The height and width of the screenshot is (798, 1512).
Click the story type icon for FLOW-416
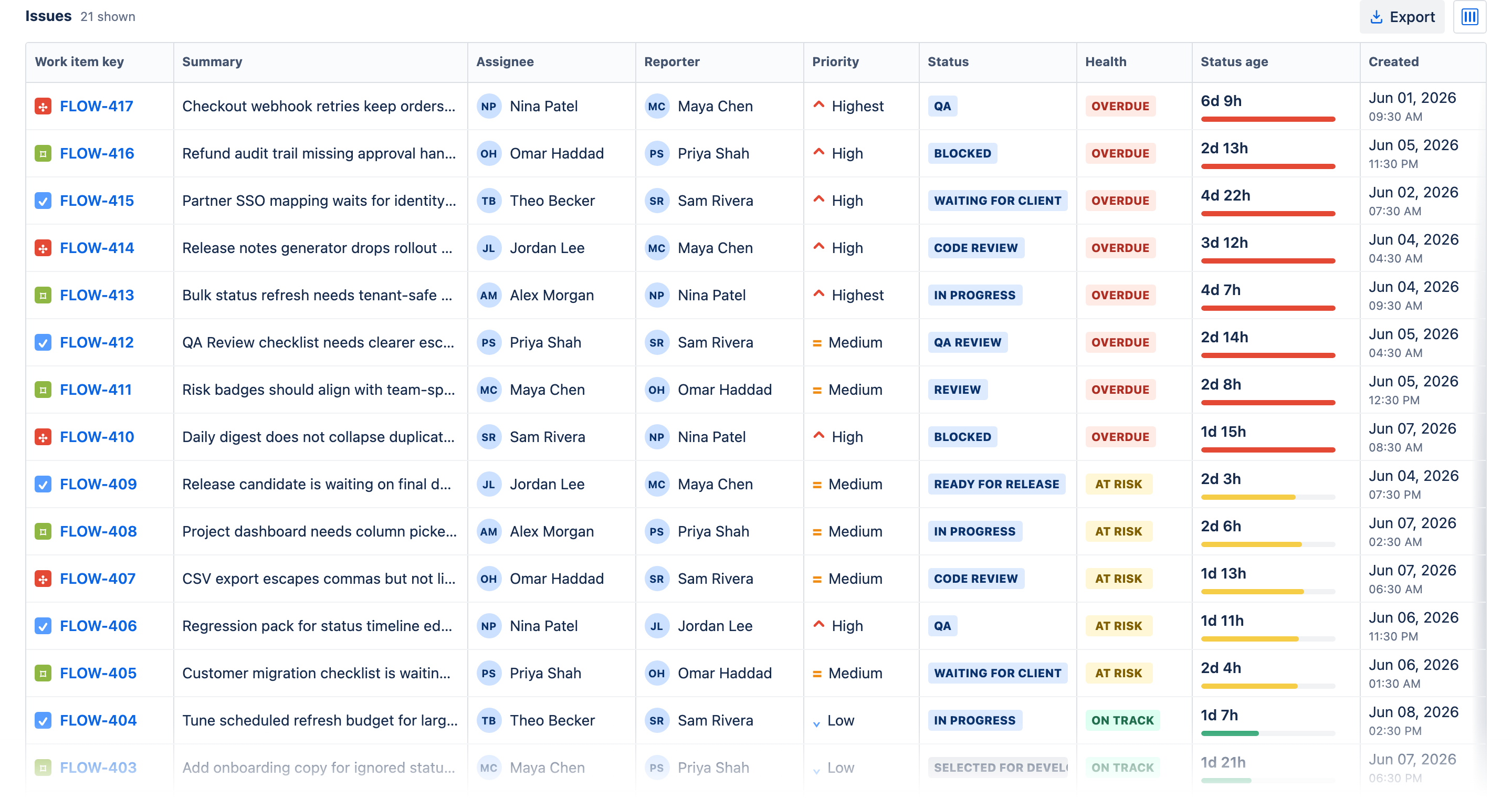(x=43, y=154)
